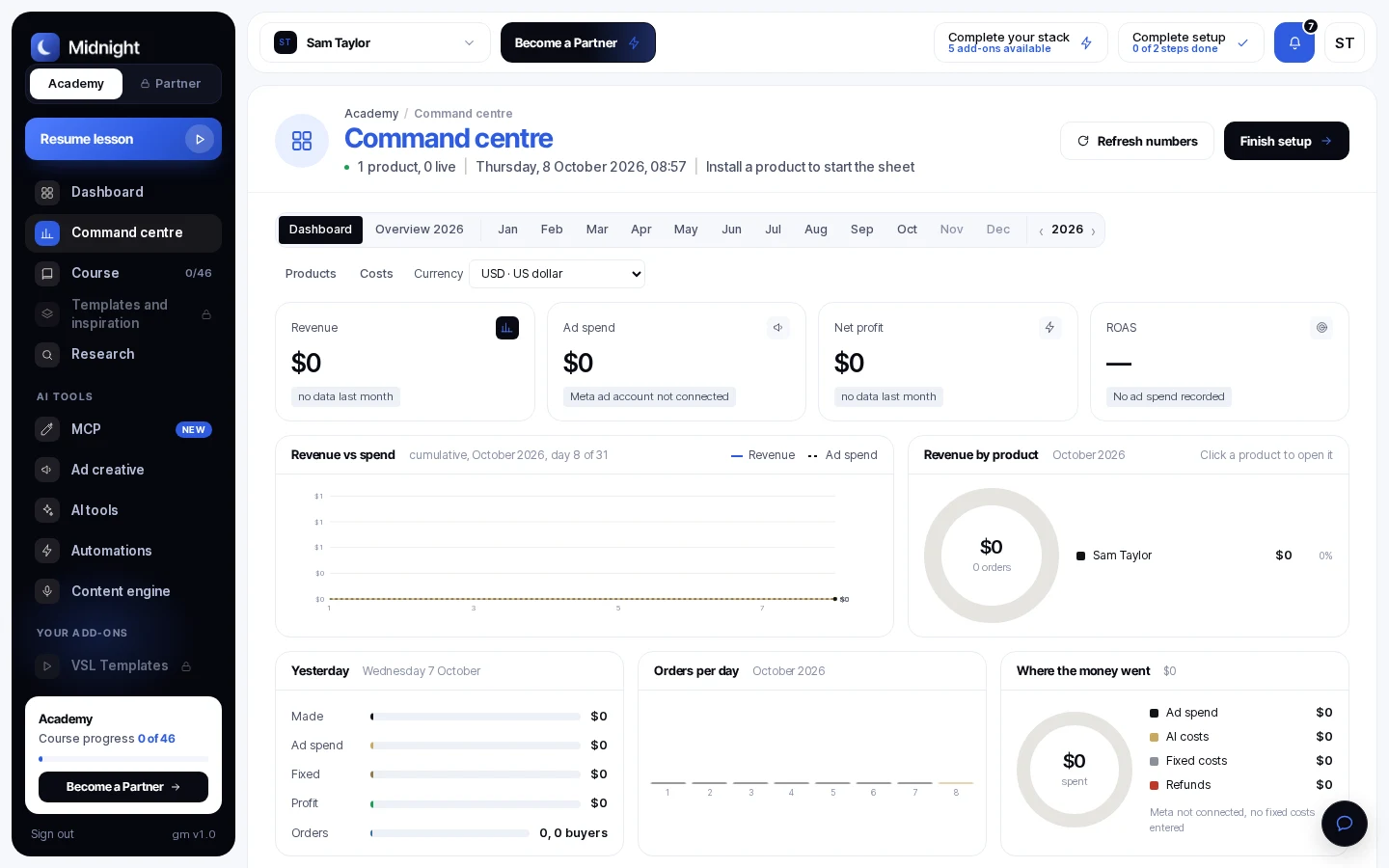Switch to the locked Partner mode
Screen dimensions: 1389x868
[x=171, y=84]
